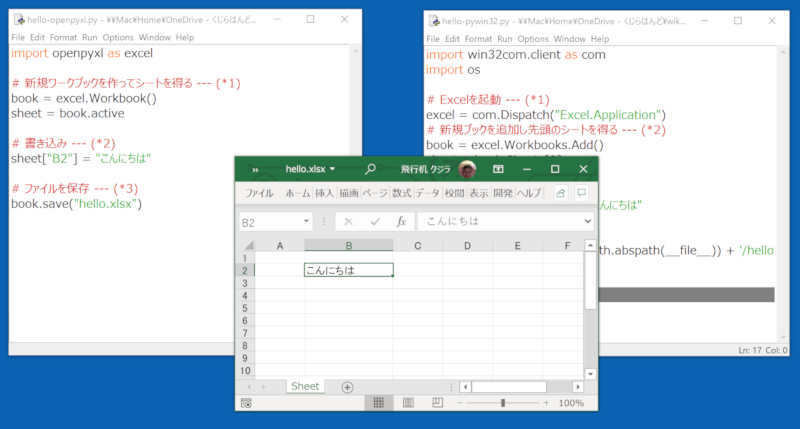The width and height of the screenshot is (800, 429).
Task: Open the ファイル tab in Excel
Action: click(260, 193)
